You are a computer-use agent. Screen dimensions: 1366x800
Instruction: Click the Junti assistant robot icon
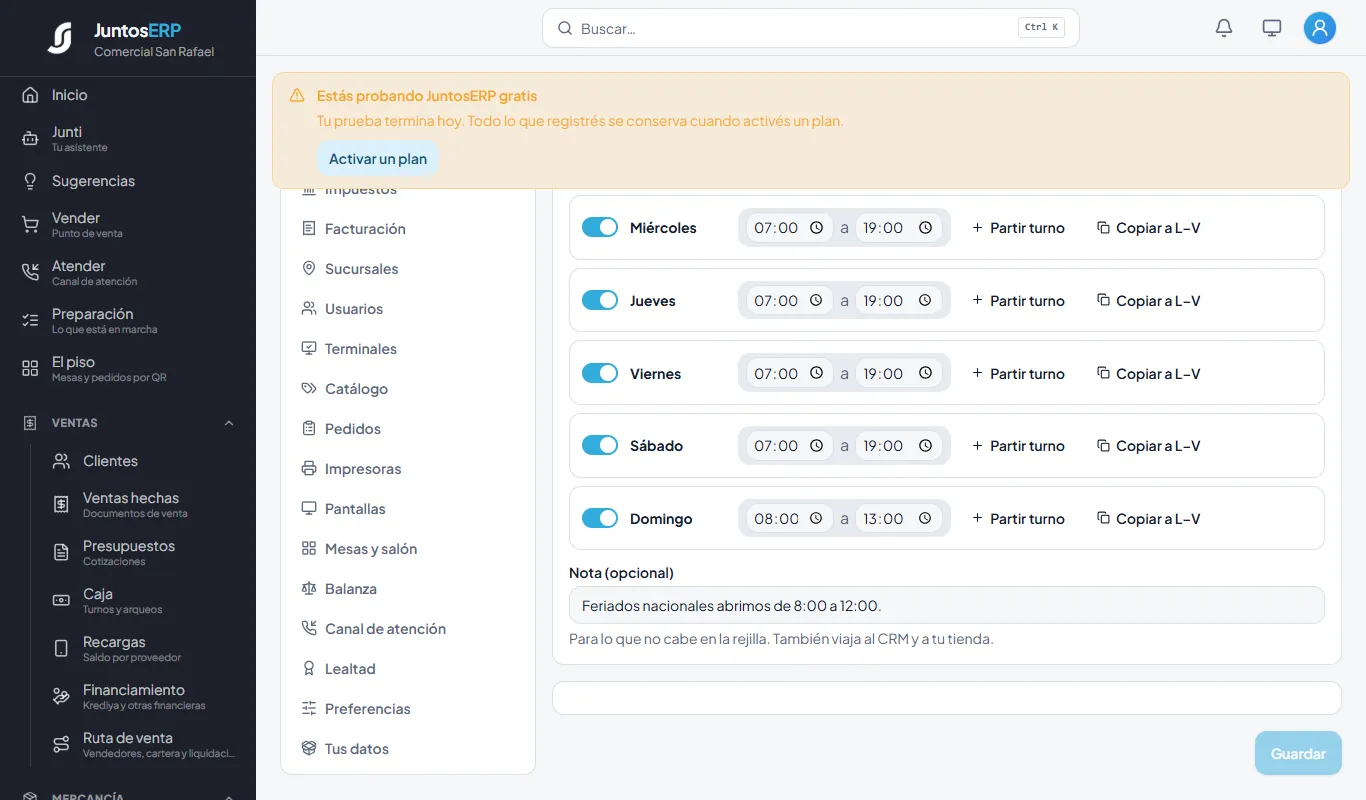30,139
